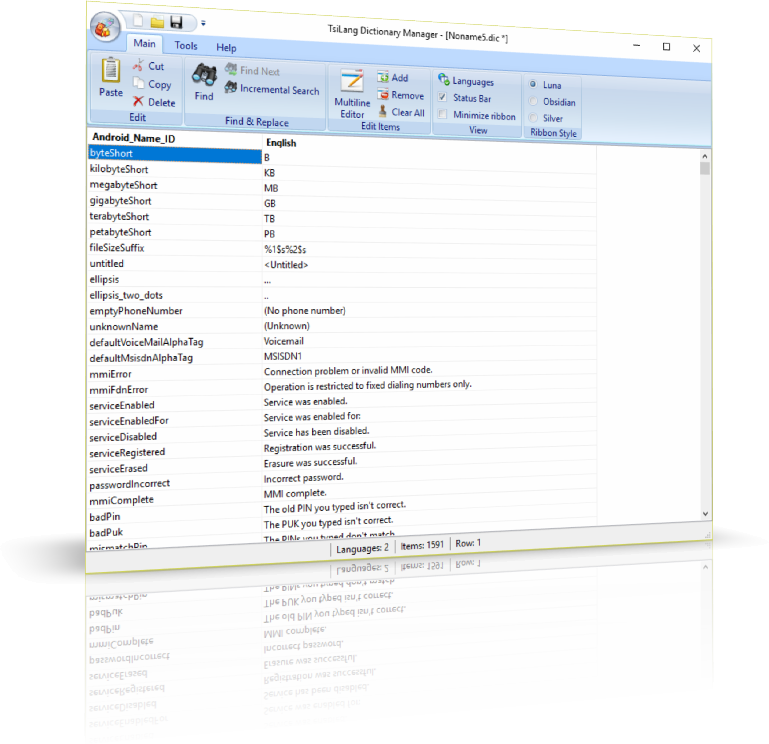The image size is (769, 744).
Task: Click the 'Service has been disabled.' cell
Action: 429,432
